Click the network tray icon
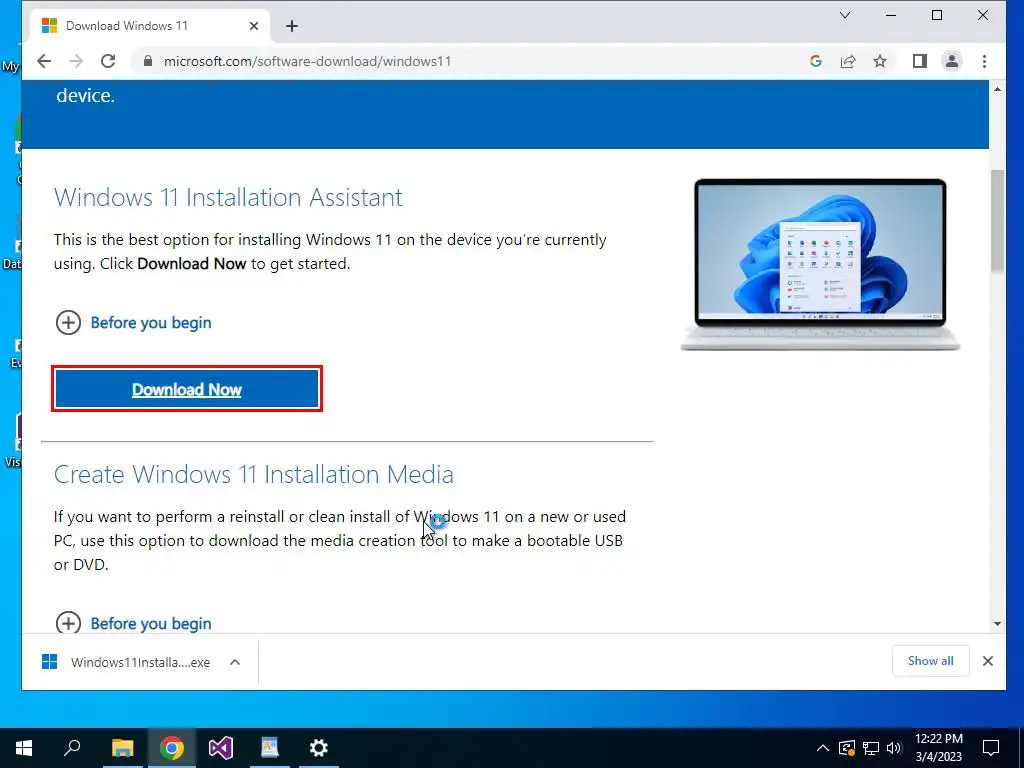The height and width of the screenshot is (768, 1024). (x=871, y=748)
